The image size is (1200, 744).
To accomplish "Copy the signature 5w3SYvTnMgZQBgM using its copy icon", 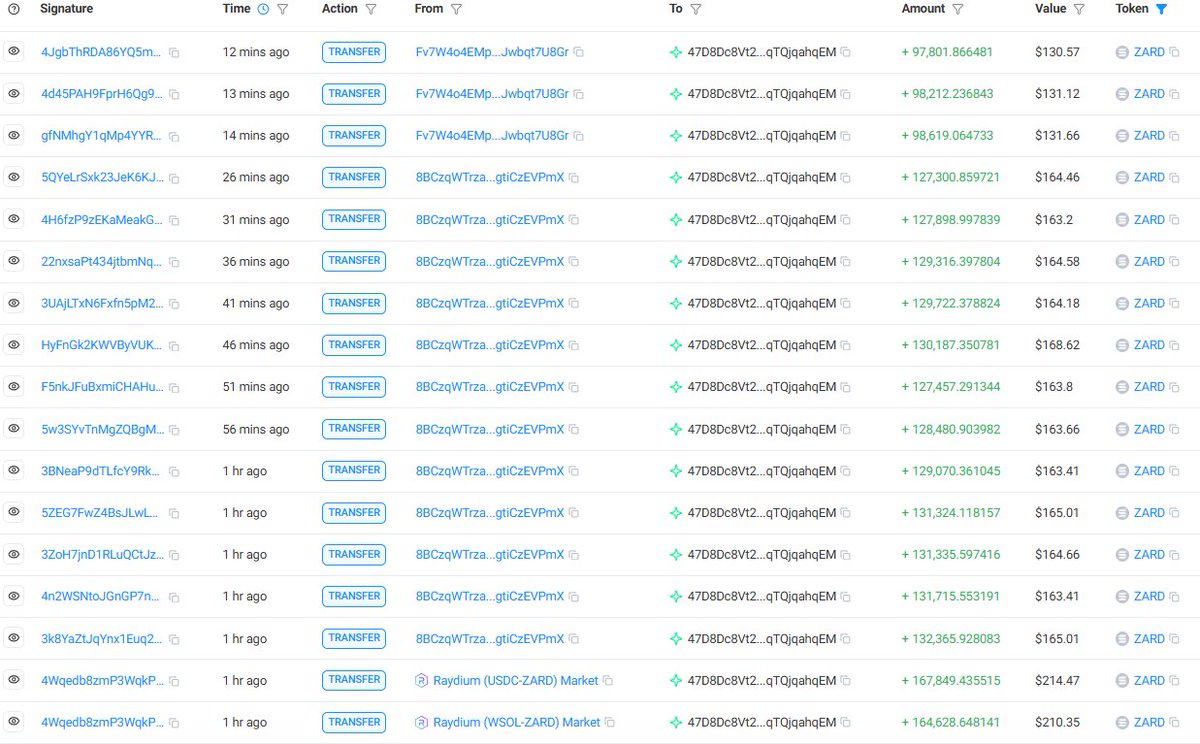I will 174,429.
